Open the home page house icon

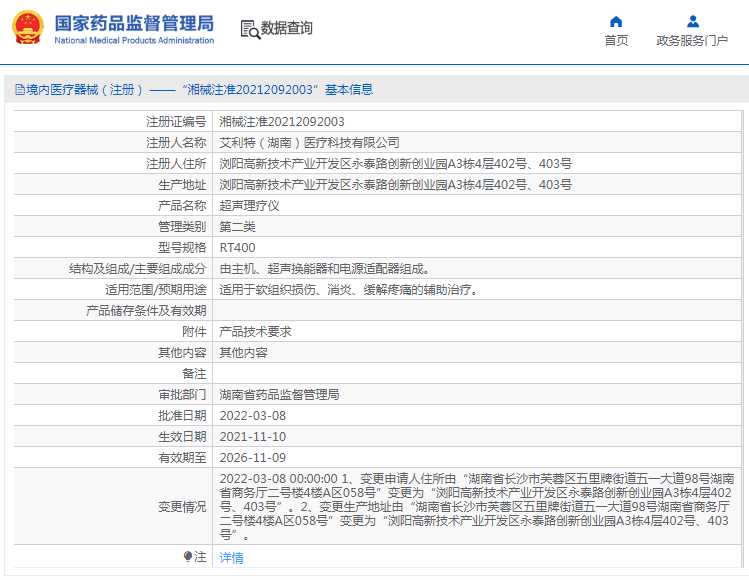coord(616,21)
